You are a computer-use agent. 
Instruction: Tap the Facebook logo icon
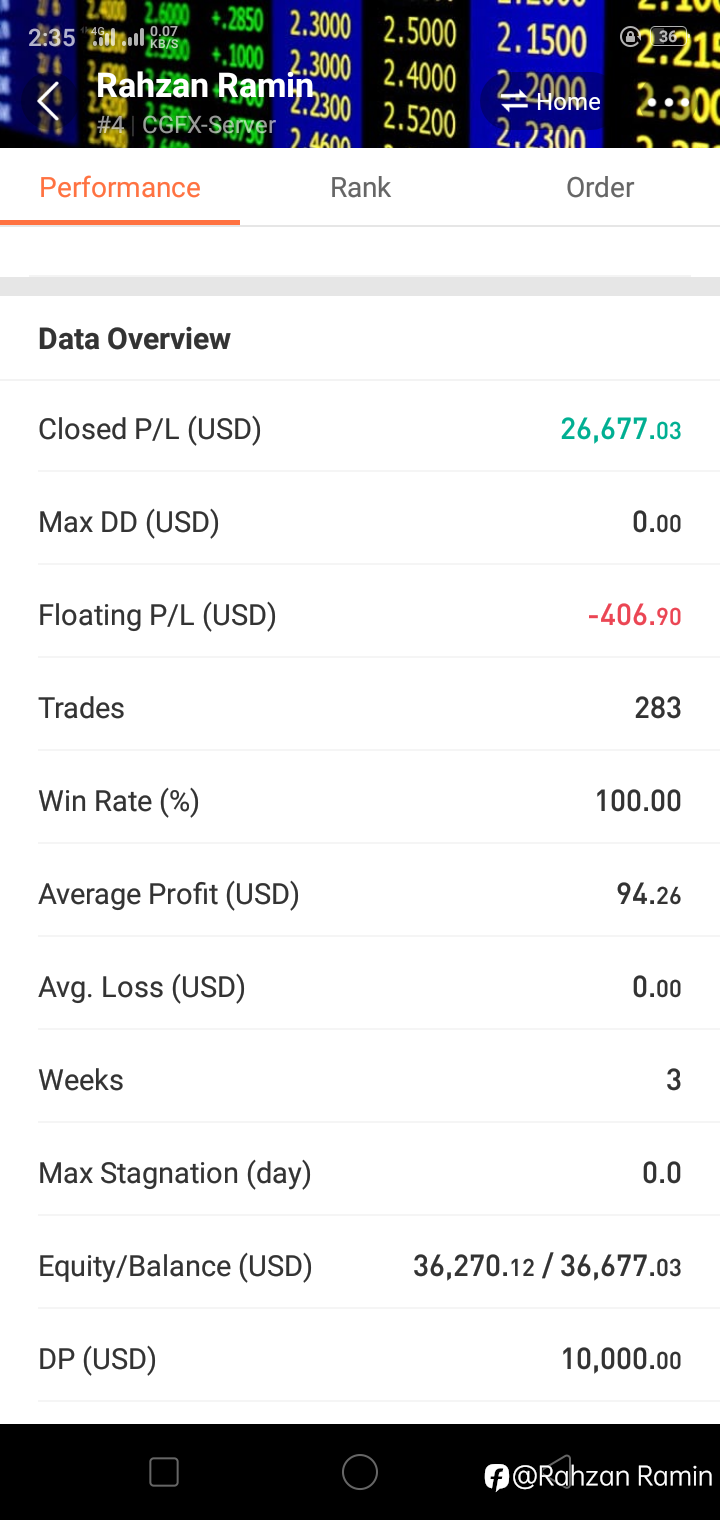496,1477
